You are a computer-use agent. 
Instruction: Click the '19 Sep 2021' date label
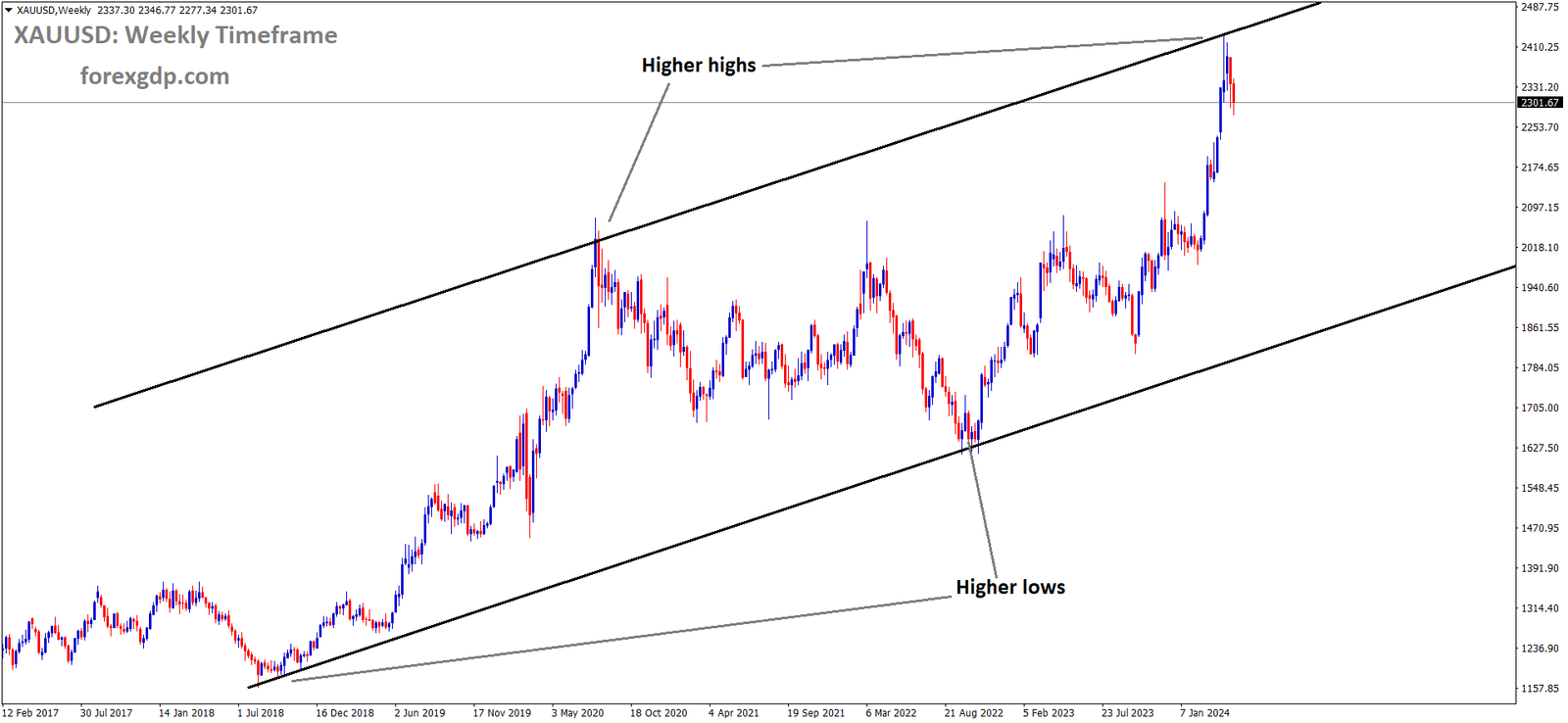click(815, 713)
